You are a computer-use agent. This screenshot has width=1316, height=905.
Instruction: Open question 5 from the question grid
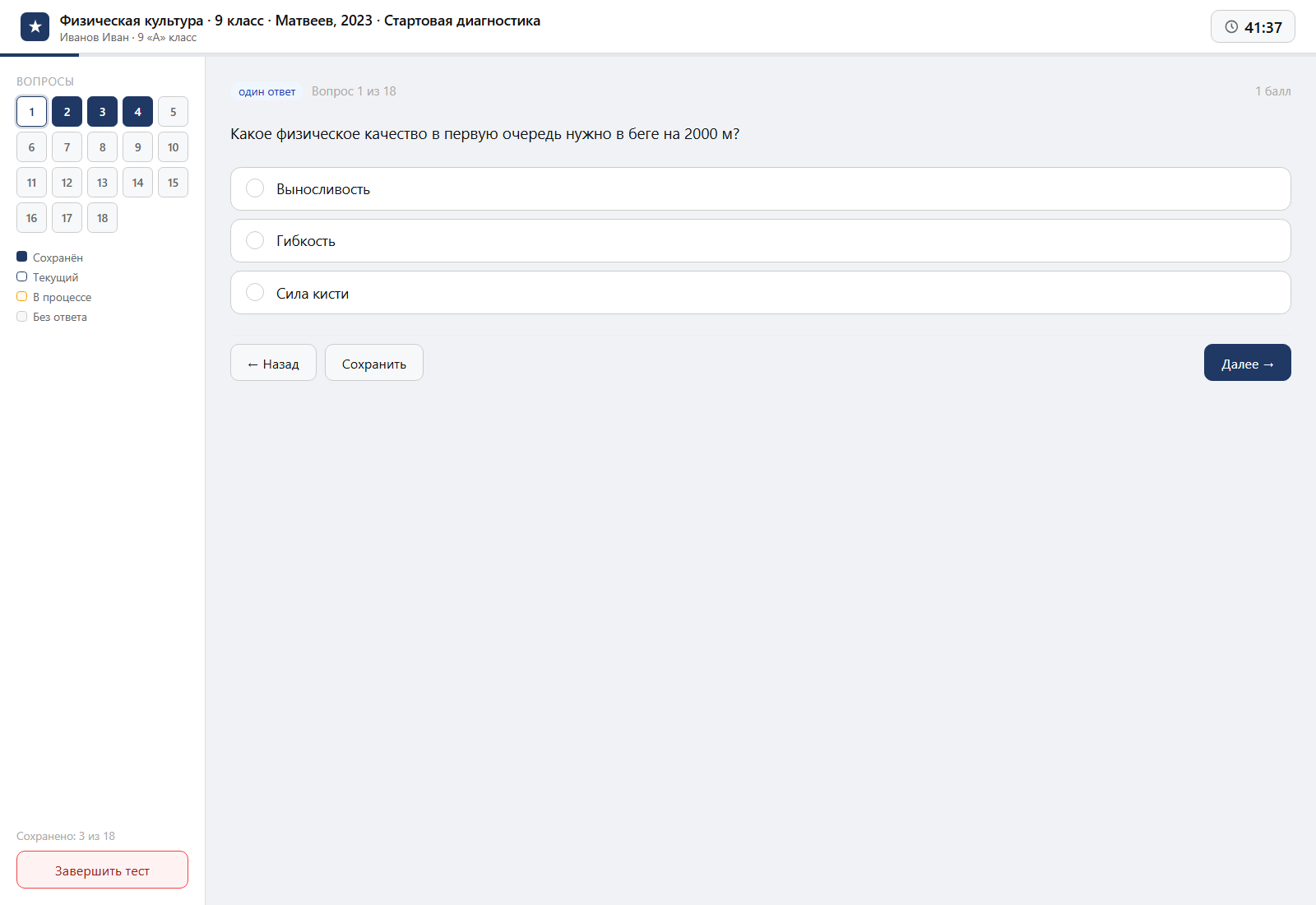173,112
